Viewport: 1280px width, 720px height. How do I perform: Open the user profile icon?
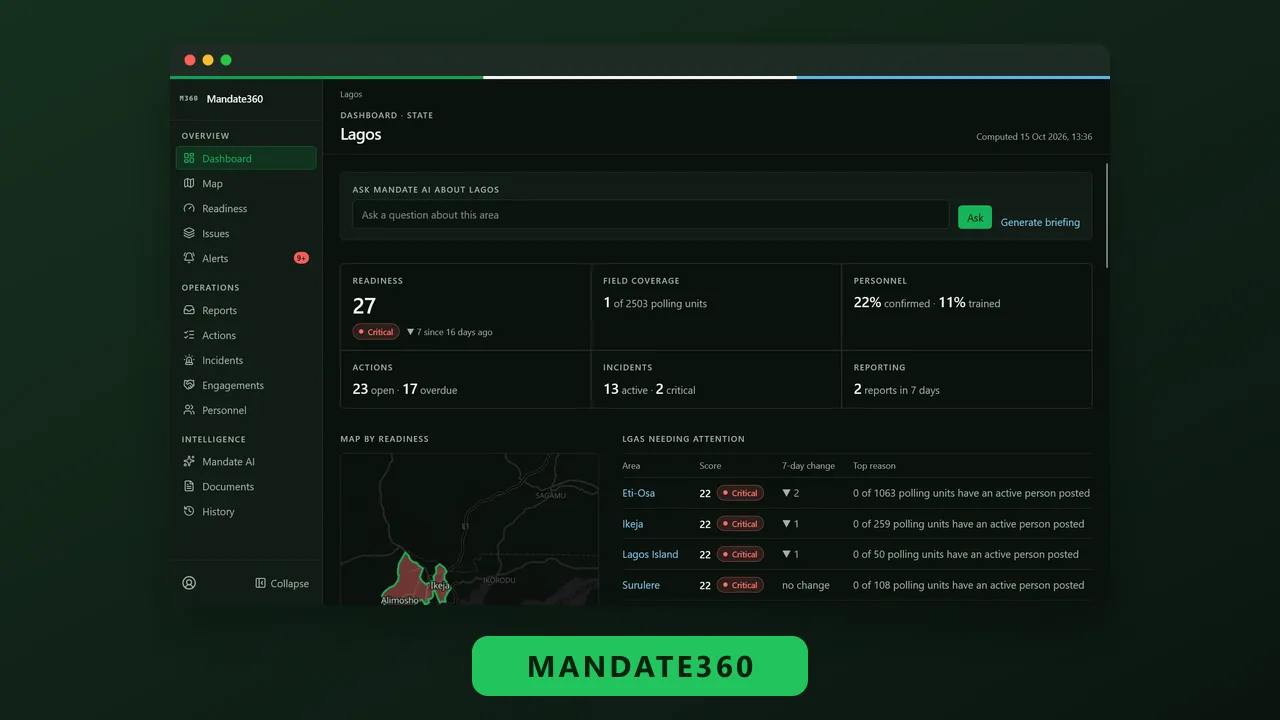coord(189,583)
